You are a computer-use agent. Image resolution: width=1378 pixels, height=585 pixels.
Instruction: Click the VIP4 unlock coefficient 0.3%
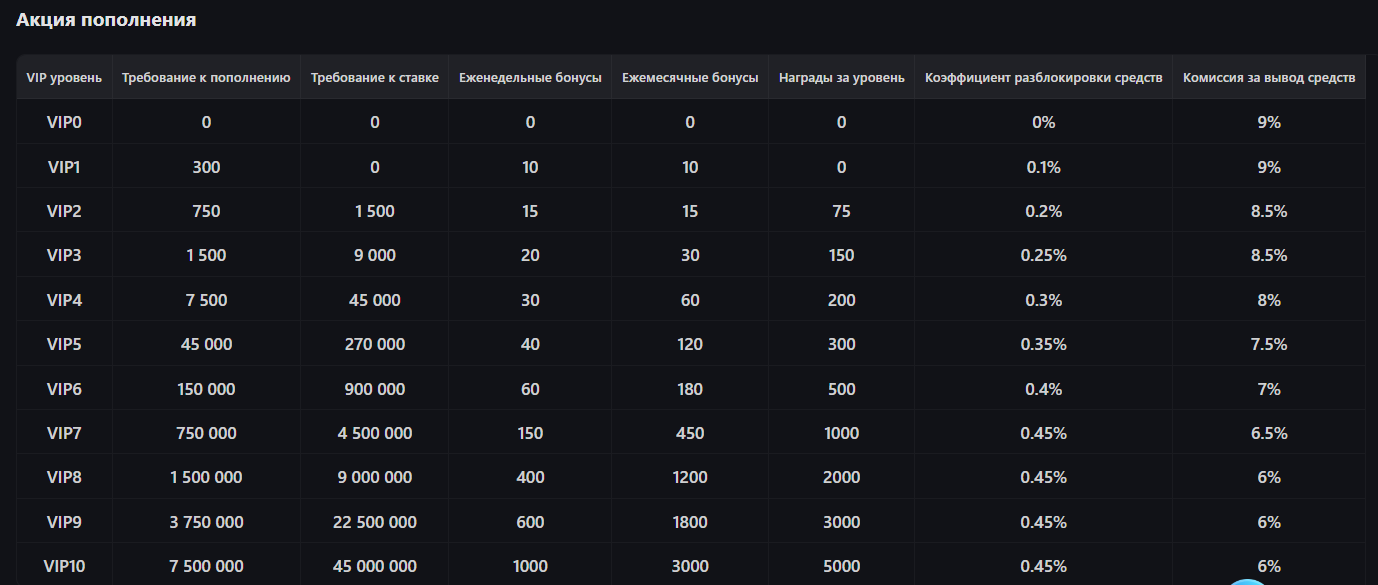point(1043,300)
